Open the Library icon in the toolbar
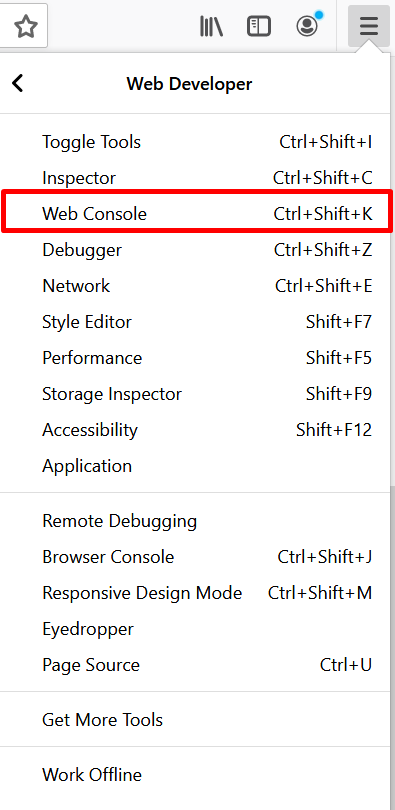This screenshot has width=395, height=810. pyautogui.click(x=211, y=26)
